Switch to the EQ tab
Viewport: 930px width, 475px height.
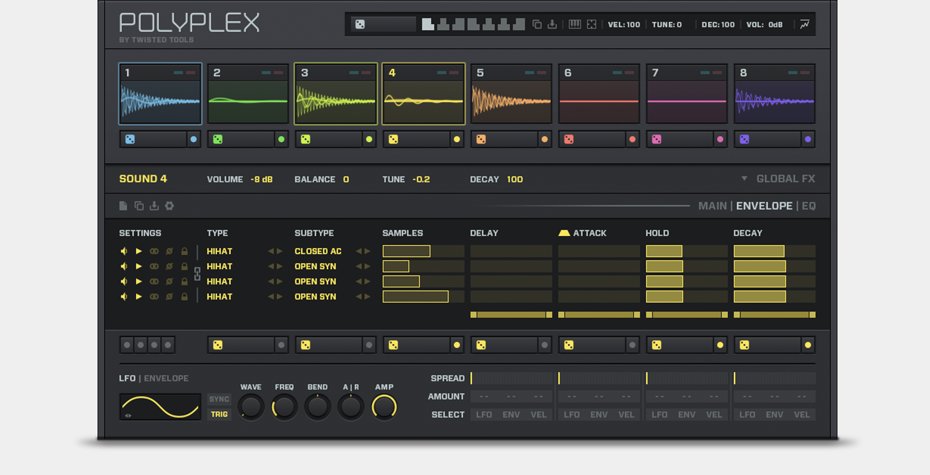click(x=808, y=206)
